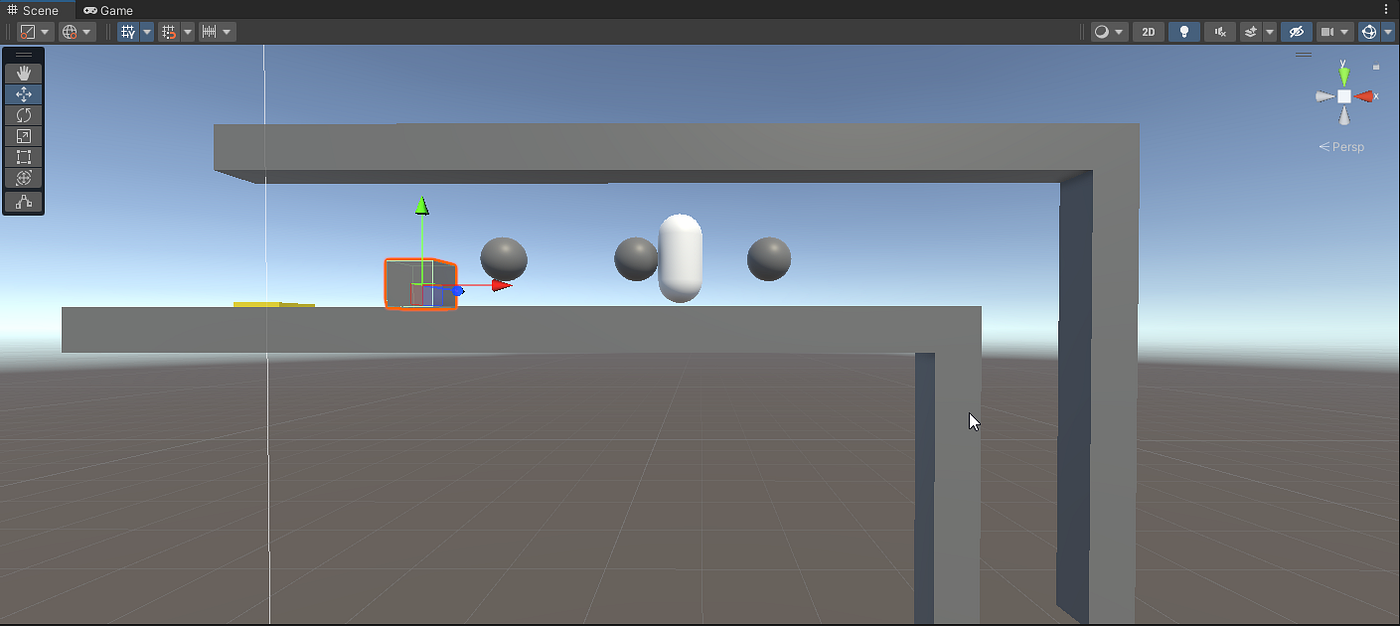Open the pivot/center dropdown arrow
This screenshot has width=1400, height=626.
pyautogui.click(x=45, y=32)
